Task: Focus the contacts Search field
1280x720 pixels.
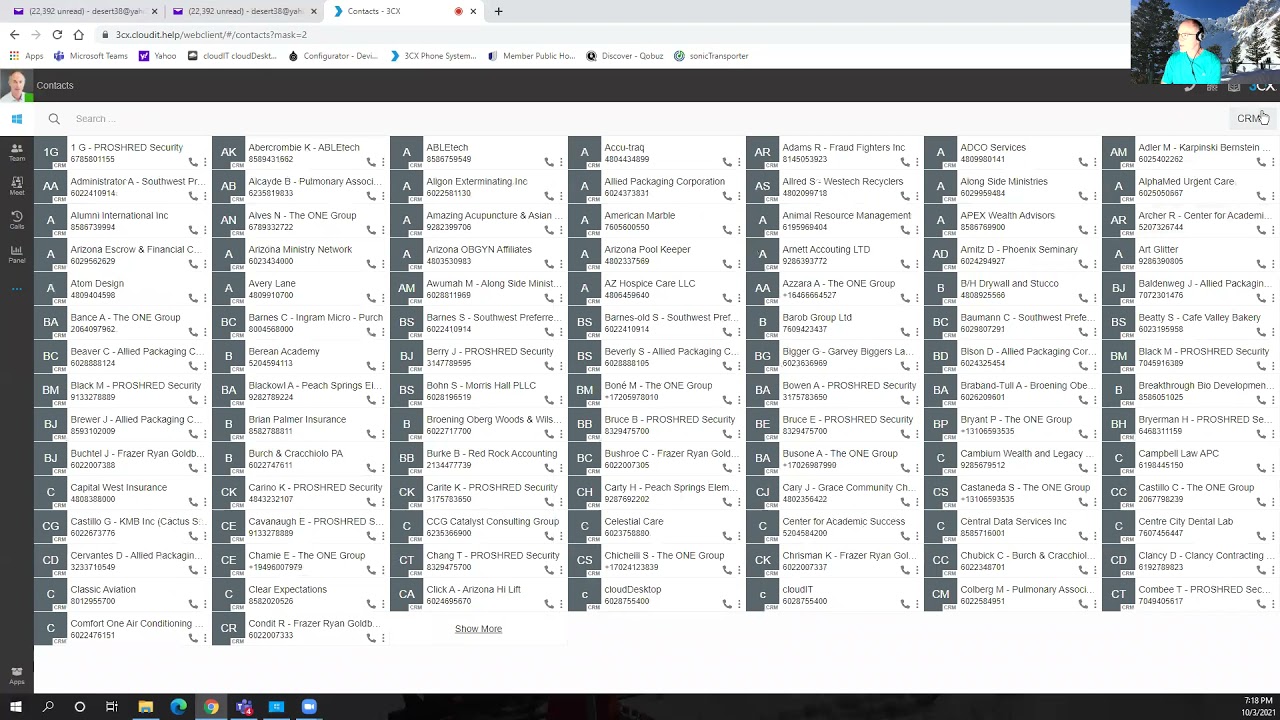Action: [640, 119]
